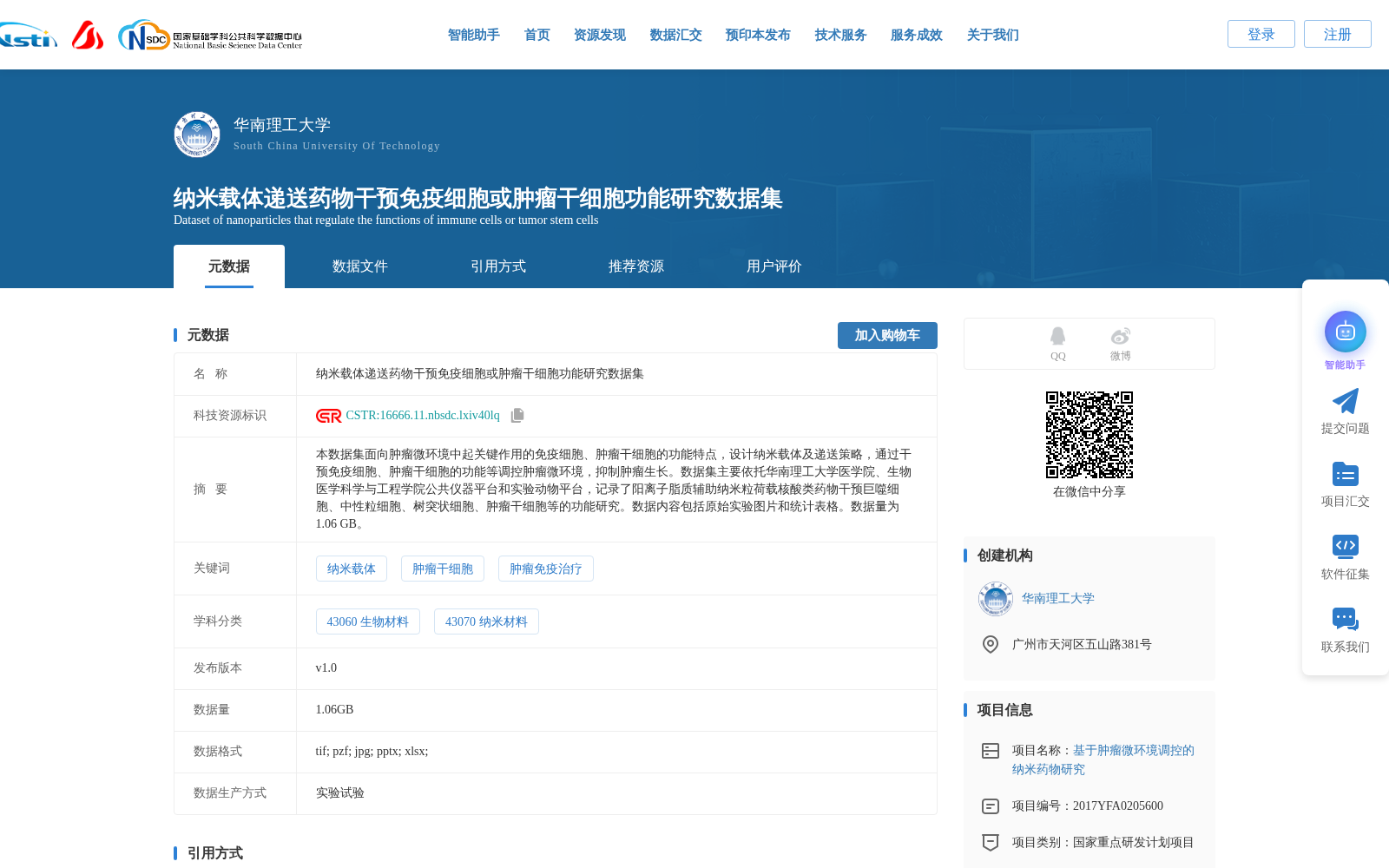Image resolution: width=1389 pixels, height=868 pixels.
Task: Click the v1.0 version value
Action: click(x=326, y=668)
